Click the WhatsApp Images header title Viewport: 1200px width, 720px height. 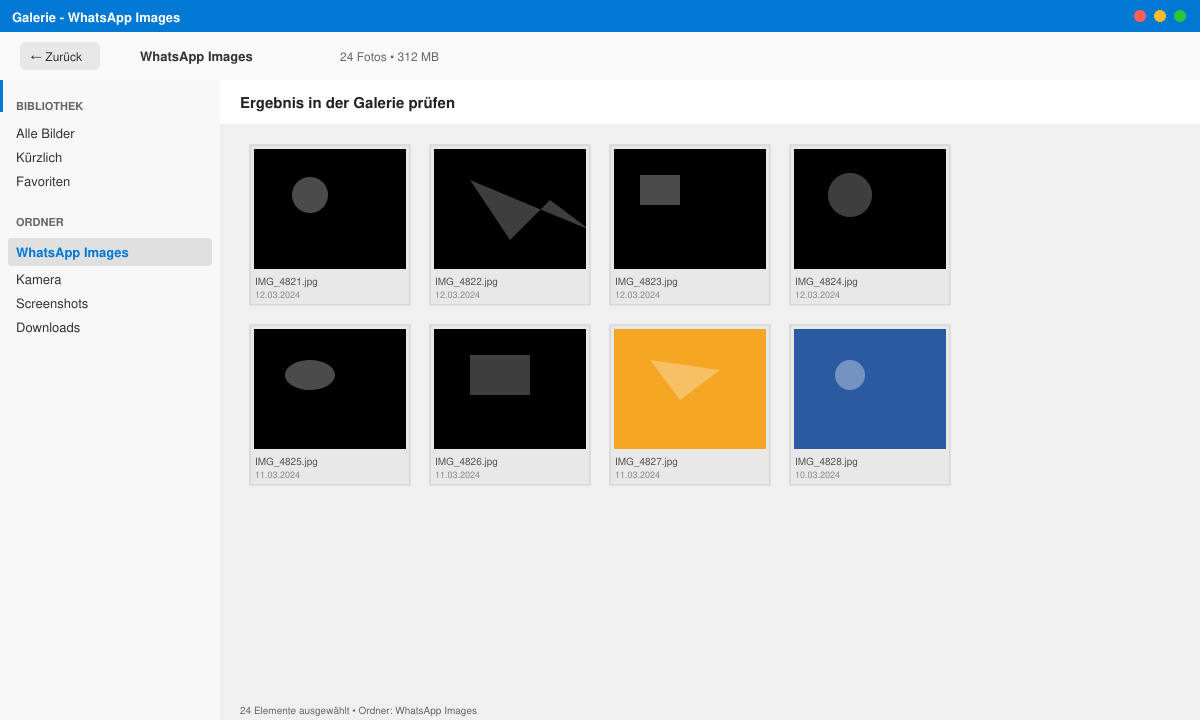tap(196, 57)
